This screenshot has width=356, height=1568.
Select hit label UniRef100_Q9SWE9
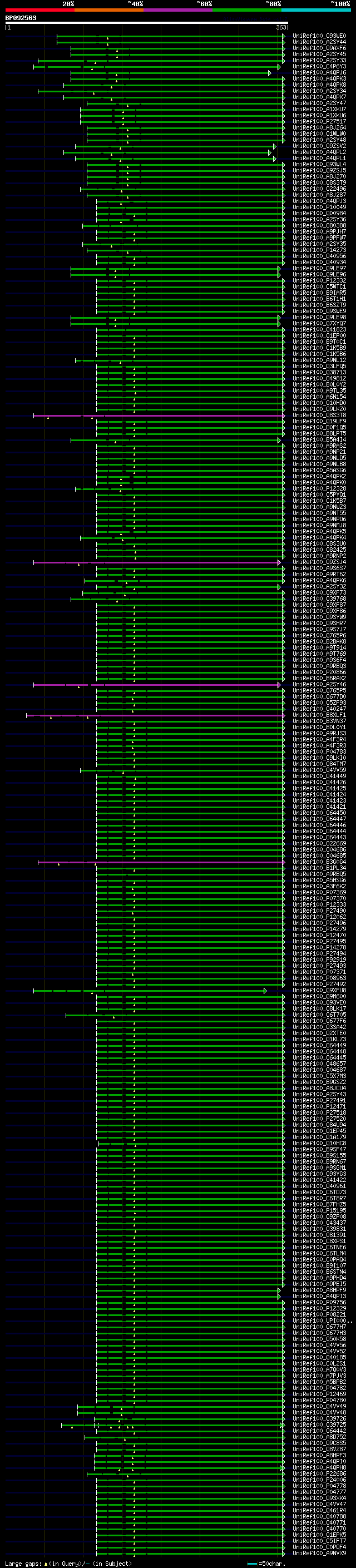(319, 311)
